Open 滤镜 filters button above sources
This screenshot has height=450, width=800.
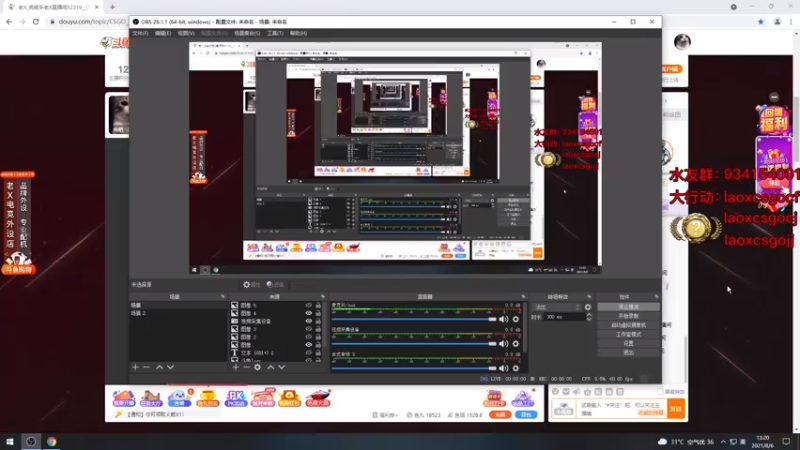click(x=276, y=285)
